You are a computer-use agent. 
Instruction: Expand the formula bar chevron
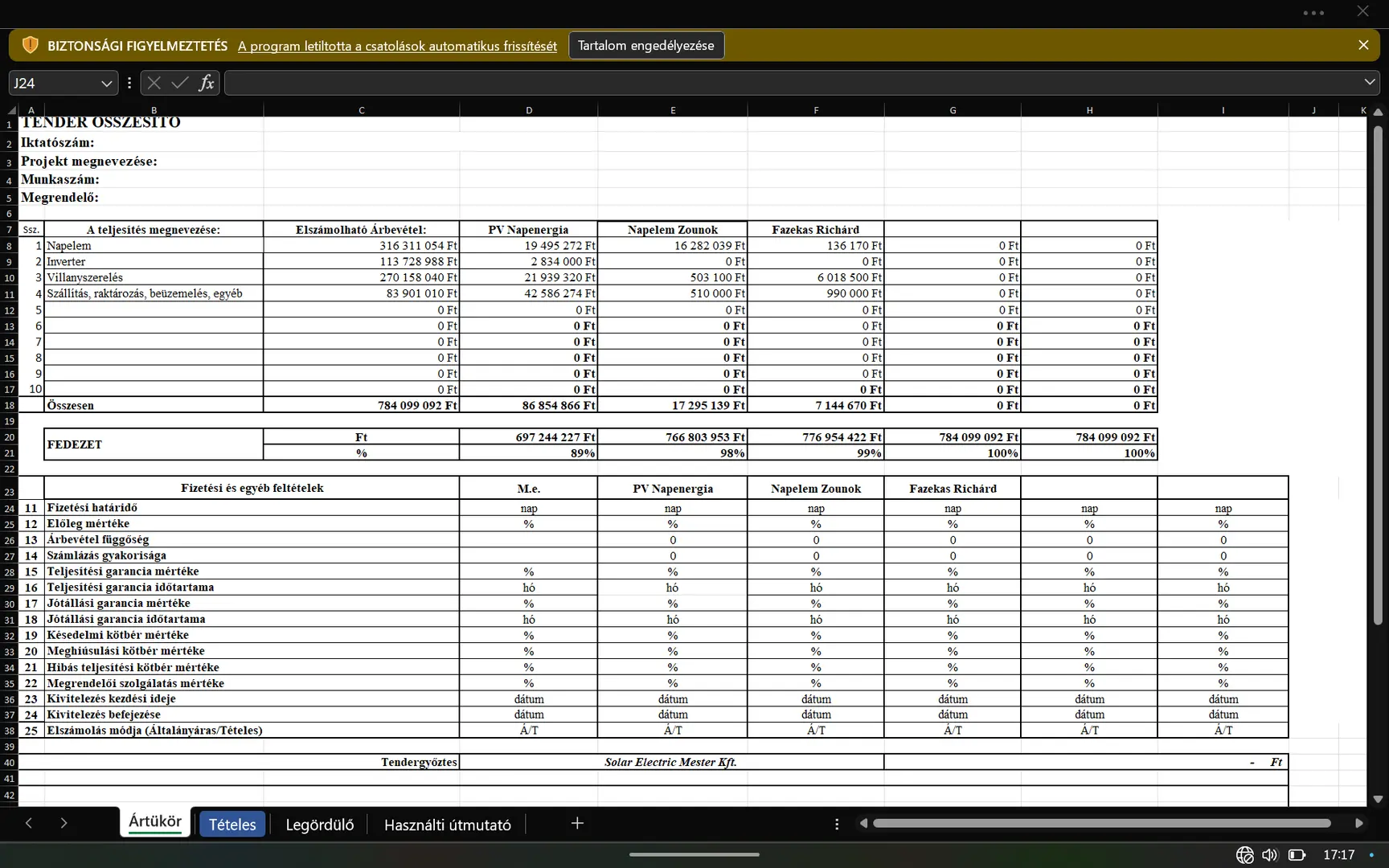click(1370, 82)
